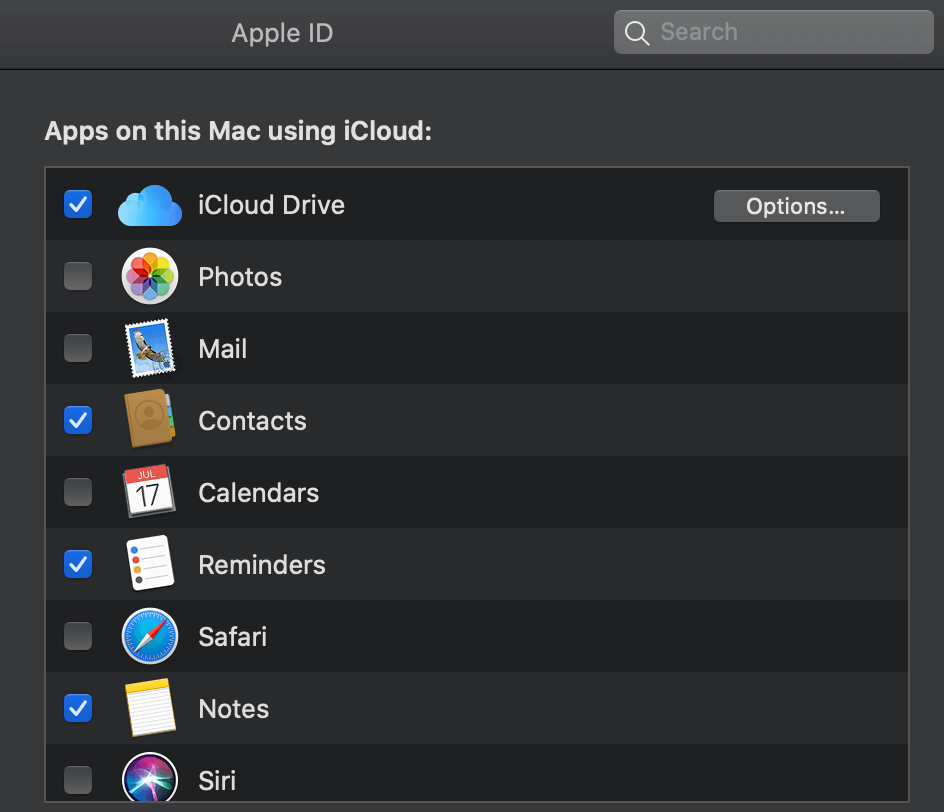The width and height of the screenshot is (944, 812).
Task: Turn on the Safari checkbox
Action: pos(78,636)
